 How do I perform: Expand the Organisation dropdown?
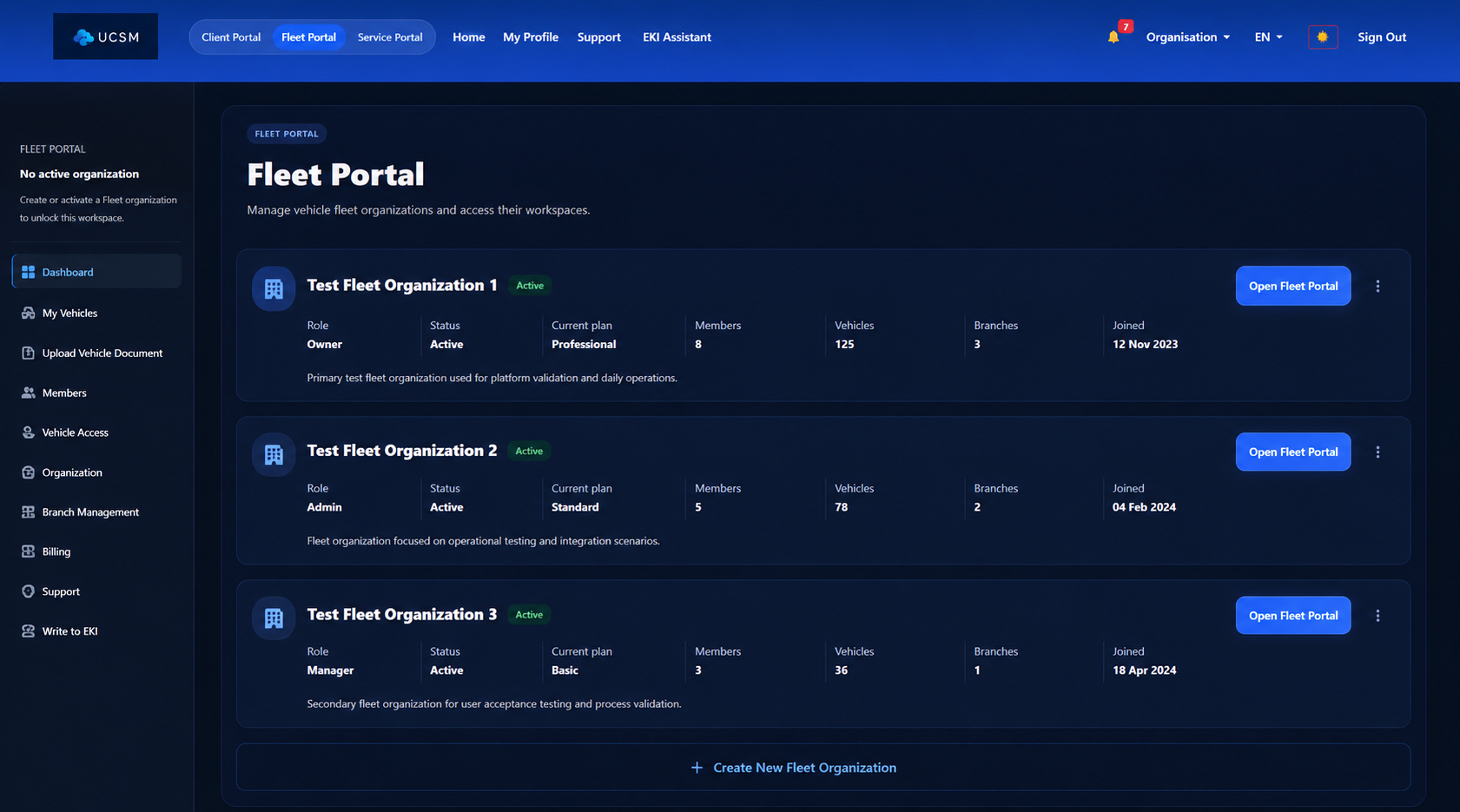pyautogui.click(x=1187, y=37)
